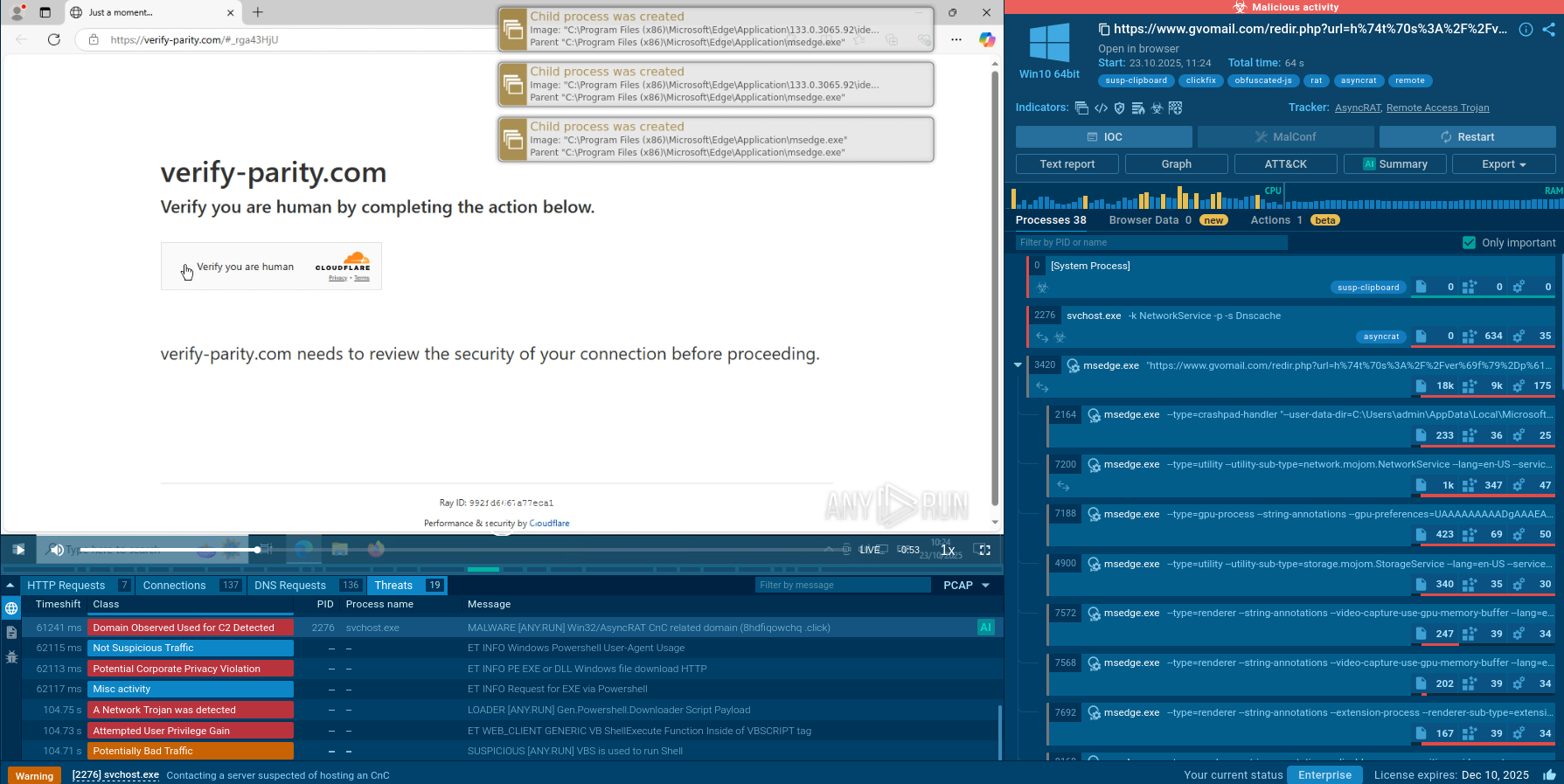Toggle video playback button
The width and height of the screenshot is (1564, 784).
pyautogui.click(x=18, y=550)
